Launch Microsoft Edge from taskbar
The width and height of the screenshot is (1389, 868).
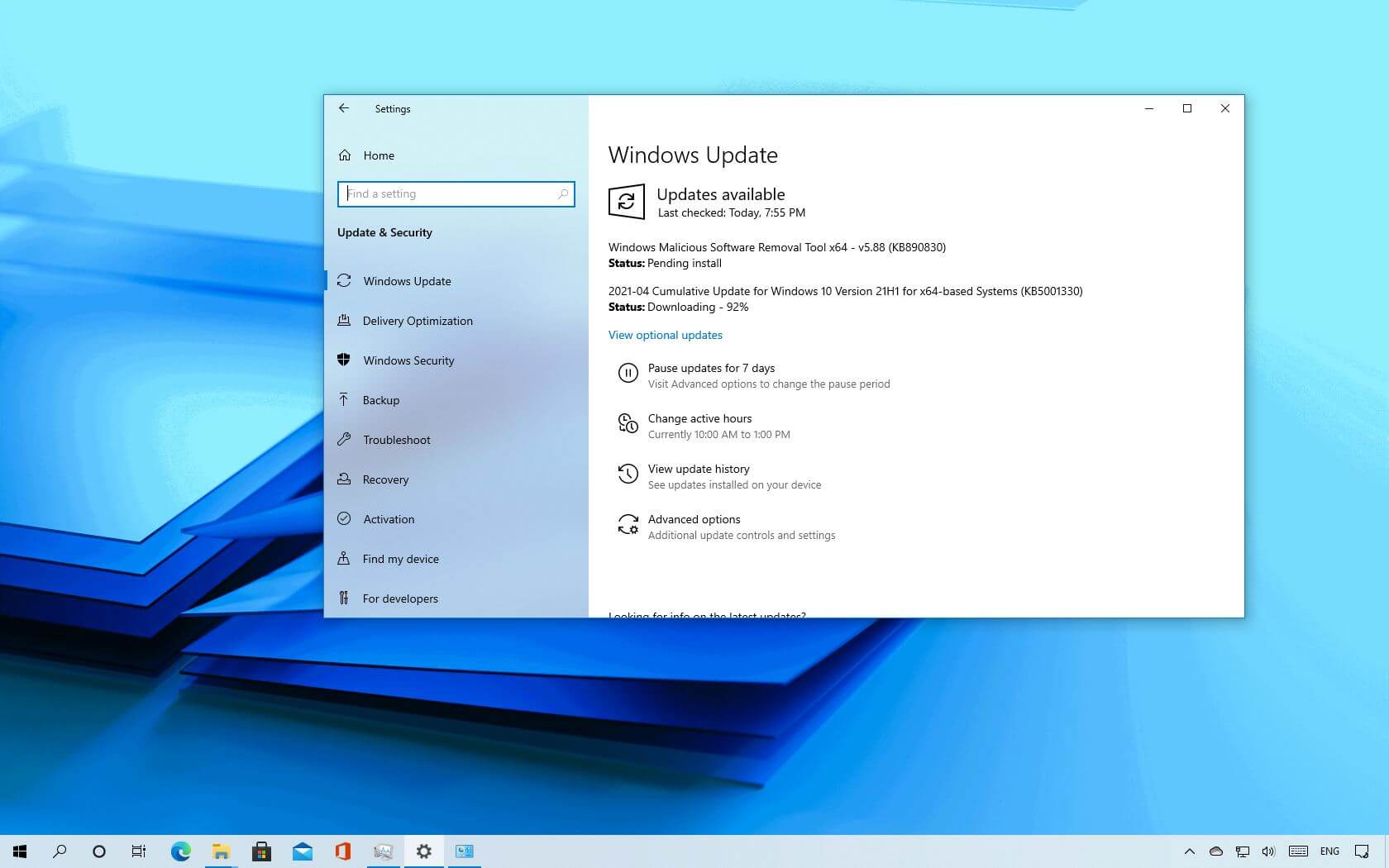[x=180, y=851]
